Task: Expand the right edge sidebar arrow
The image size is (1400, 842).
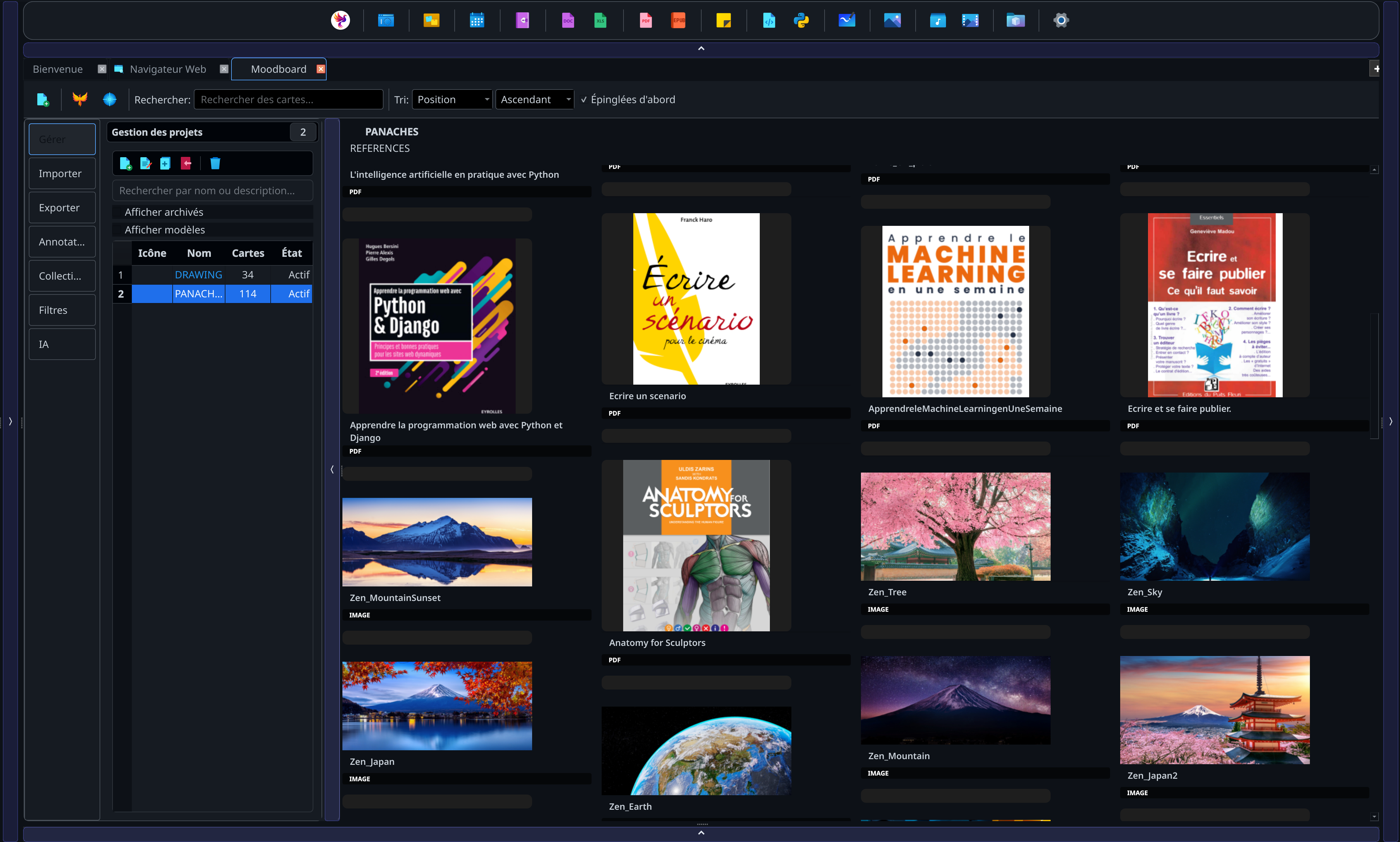Action: point(1391,421)
